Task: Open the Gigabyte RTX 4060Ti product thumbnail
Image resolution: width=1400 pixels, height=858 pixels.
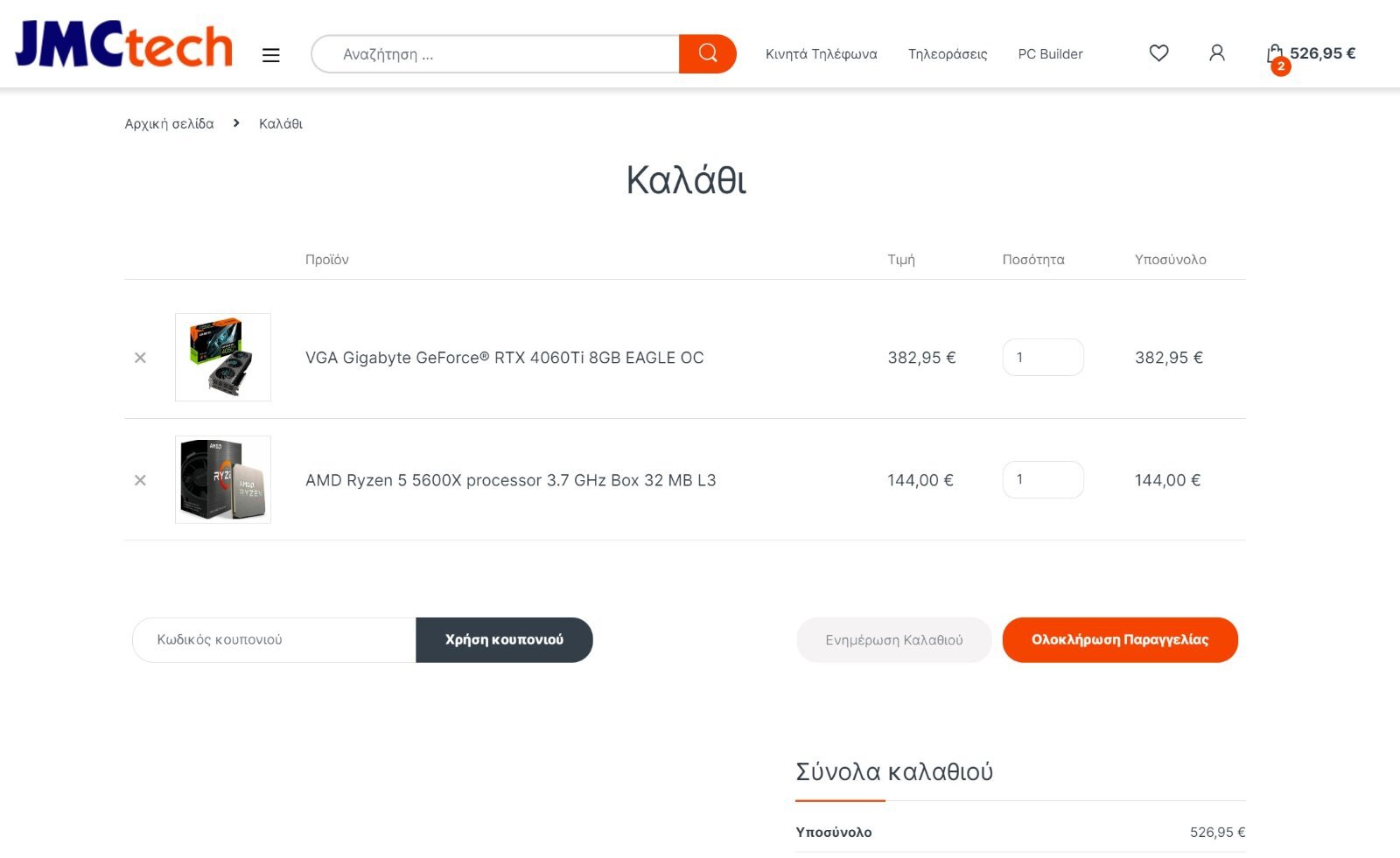Action: point(223,357)
